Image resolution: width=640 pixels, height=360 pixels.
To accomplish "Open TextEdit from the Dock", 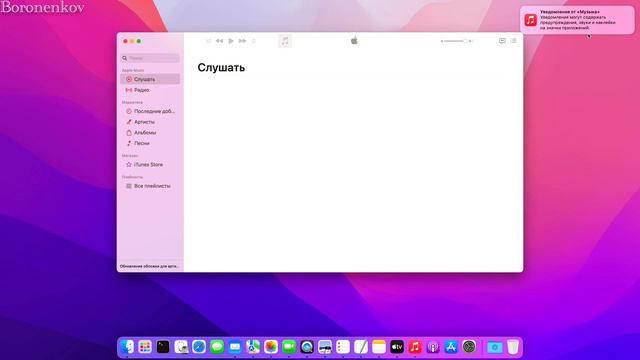I will 361,347.
